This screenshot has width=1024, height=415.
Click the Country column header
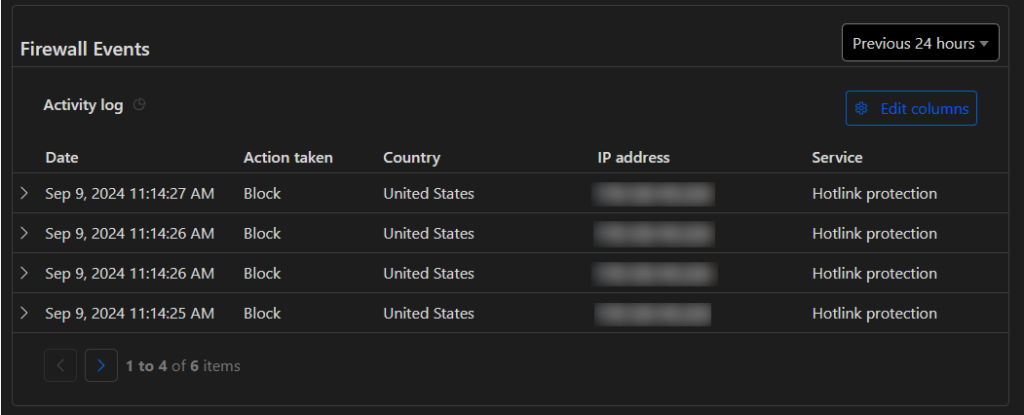[x=411, y=158]
